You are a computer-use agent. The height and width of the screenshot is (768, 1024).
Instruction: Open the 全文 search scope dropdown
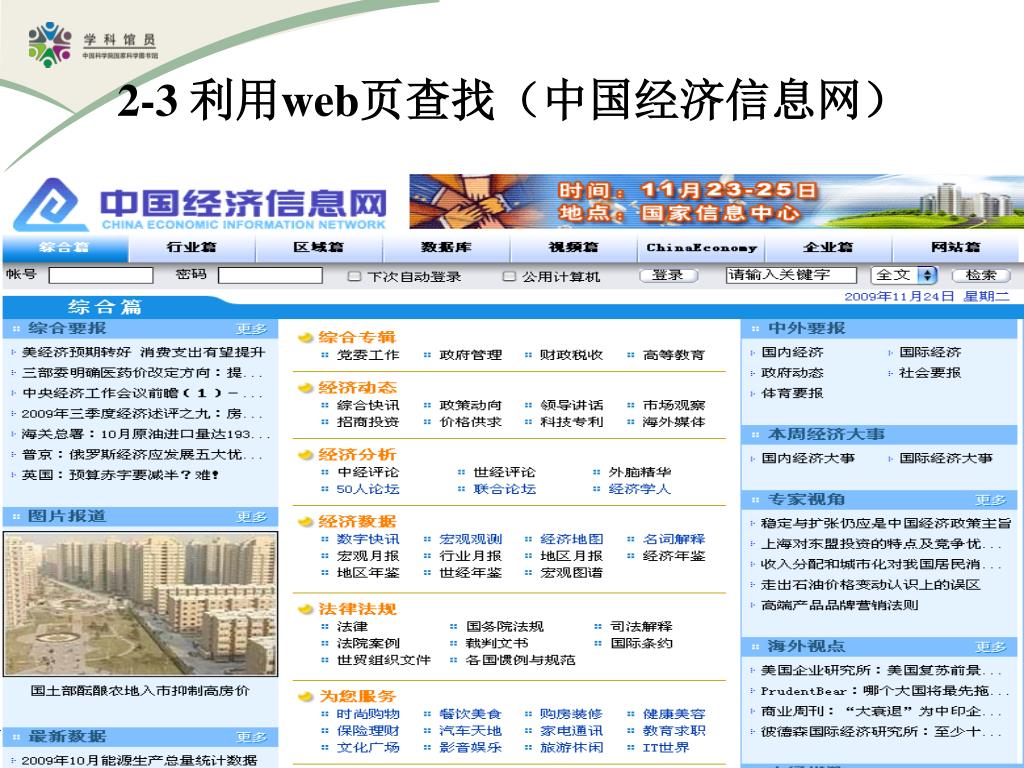click(x=904, y=276)
